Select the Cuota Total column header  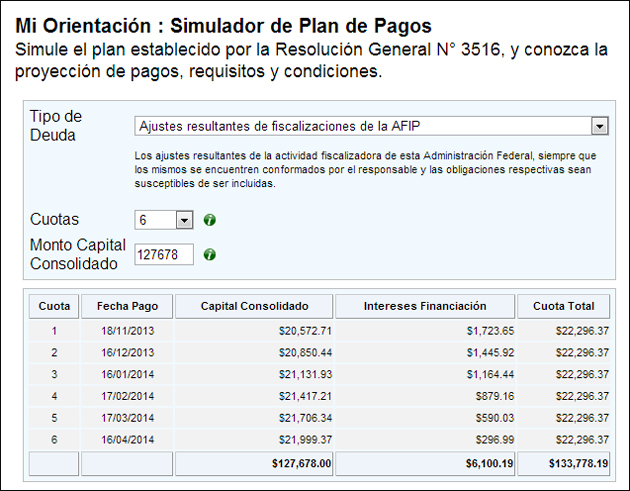pyautogui.click(x=562, y=306)
